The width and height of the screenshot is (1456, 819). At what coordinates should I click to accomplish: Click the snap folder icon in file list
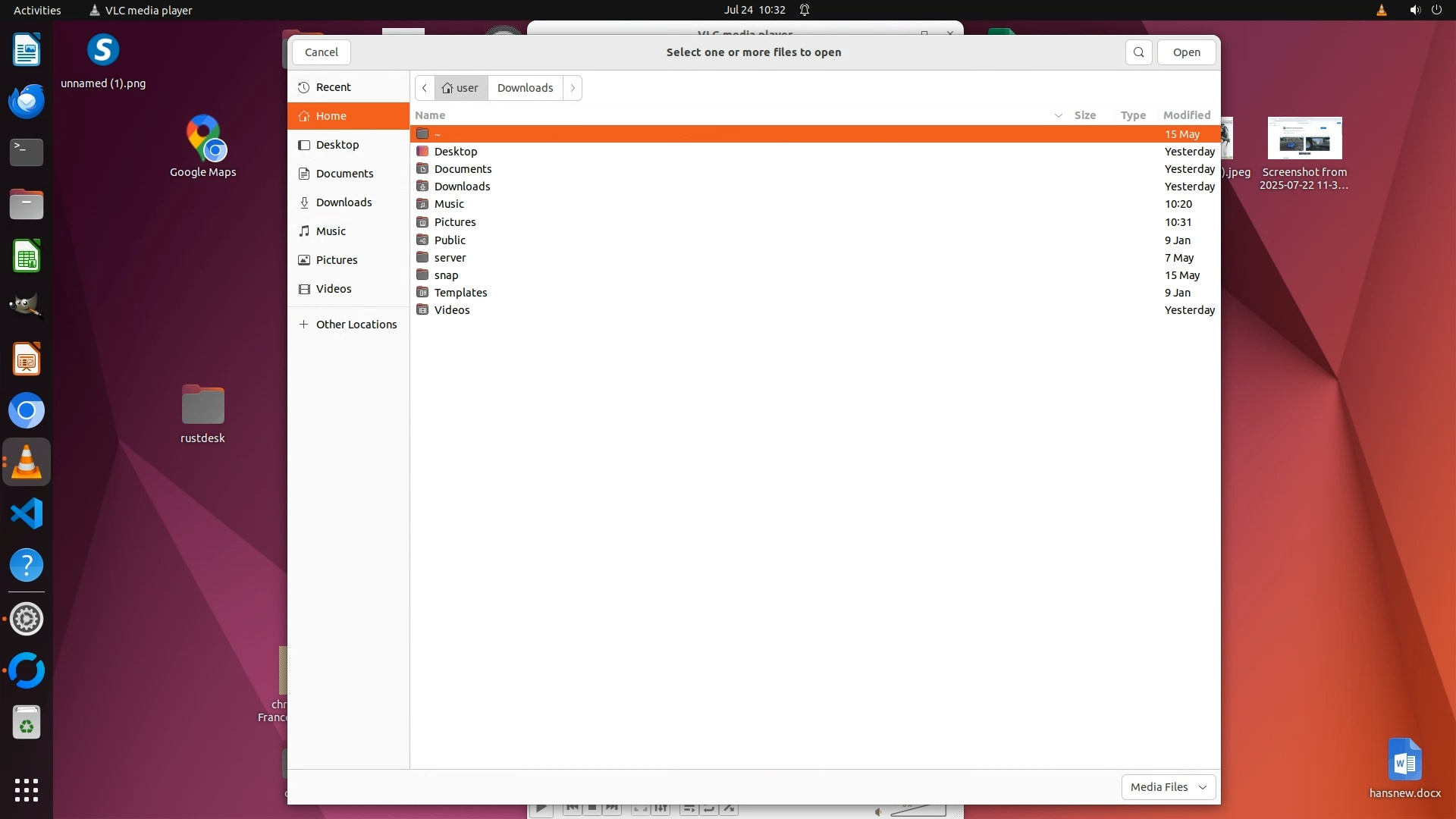coord(422,275)
